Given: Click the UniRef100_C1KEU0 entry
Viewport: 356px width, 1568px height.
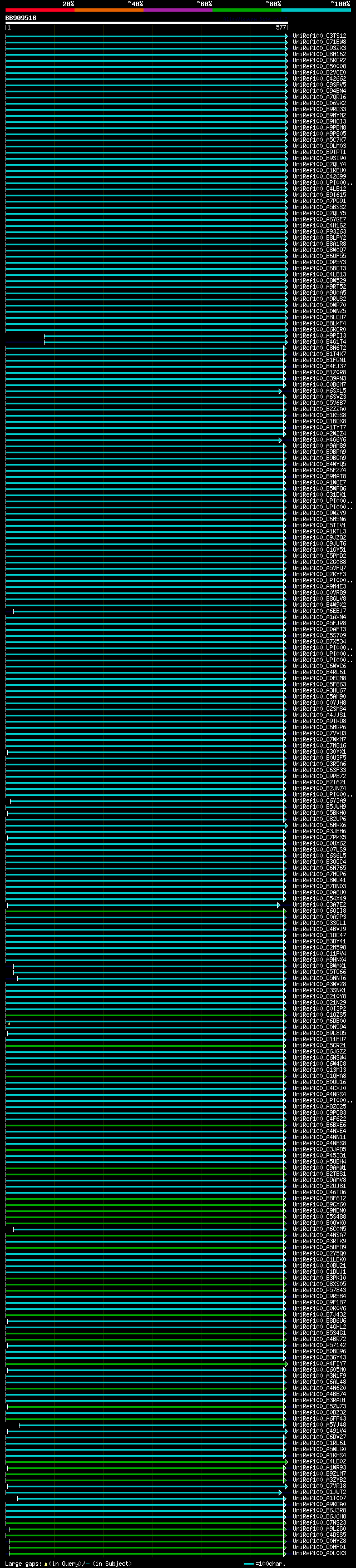Looking at the screenshot, I should [x=319, y=170].
